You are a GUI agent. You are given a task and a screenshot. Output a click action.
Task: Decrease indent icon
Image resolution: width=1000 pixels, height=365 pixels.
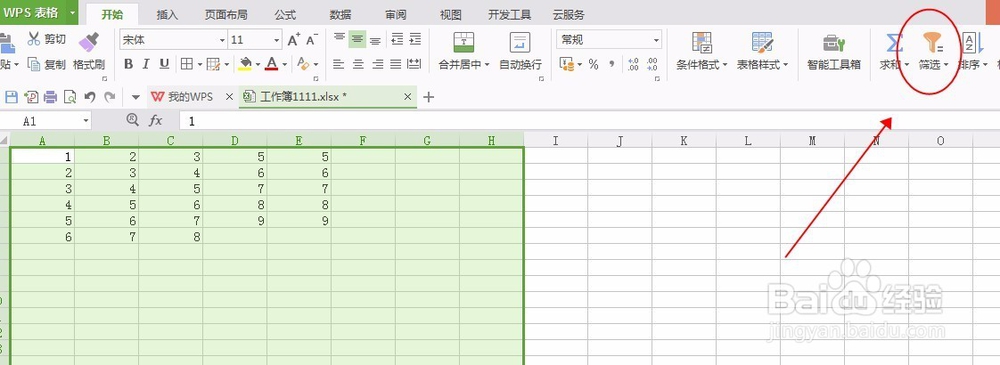pyautogui.click(x=397, y=40)
